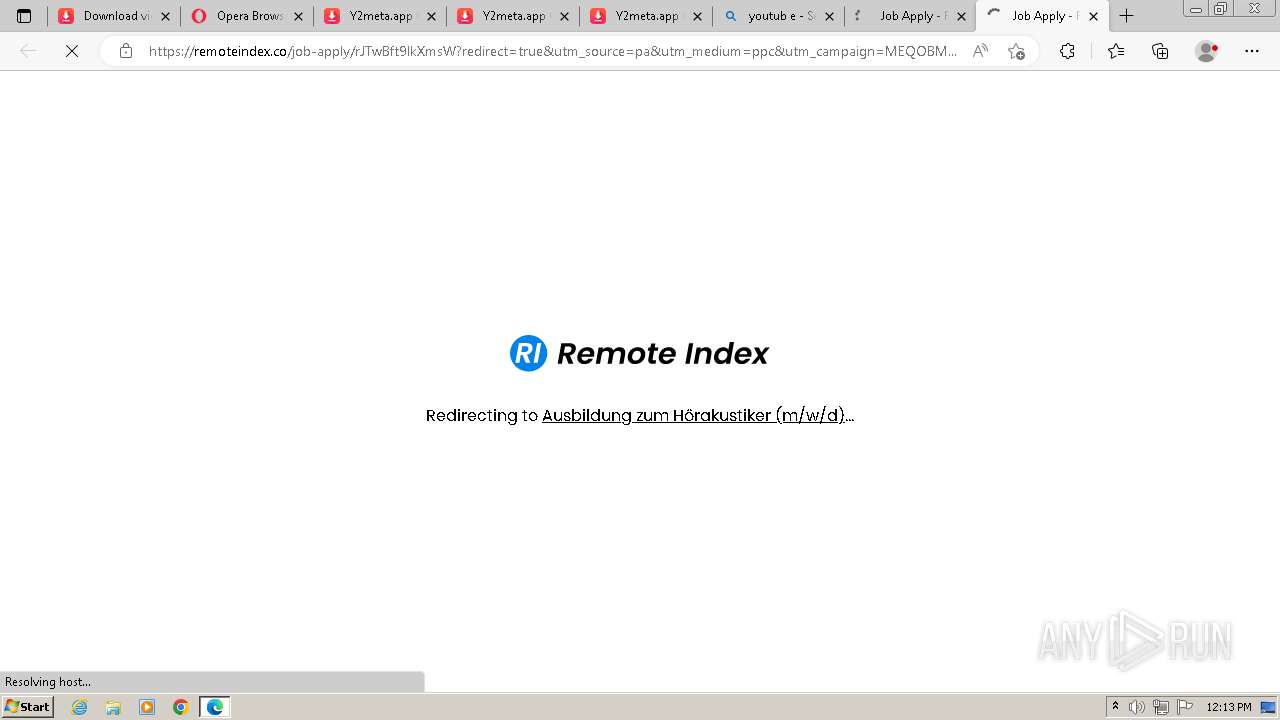Switch to the Download video tab

114,16
